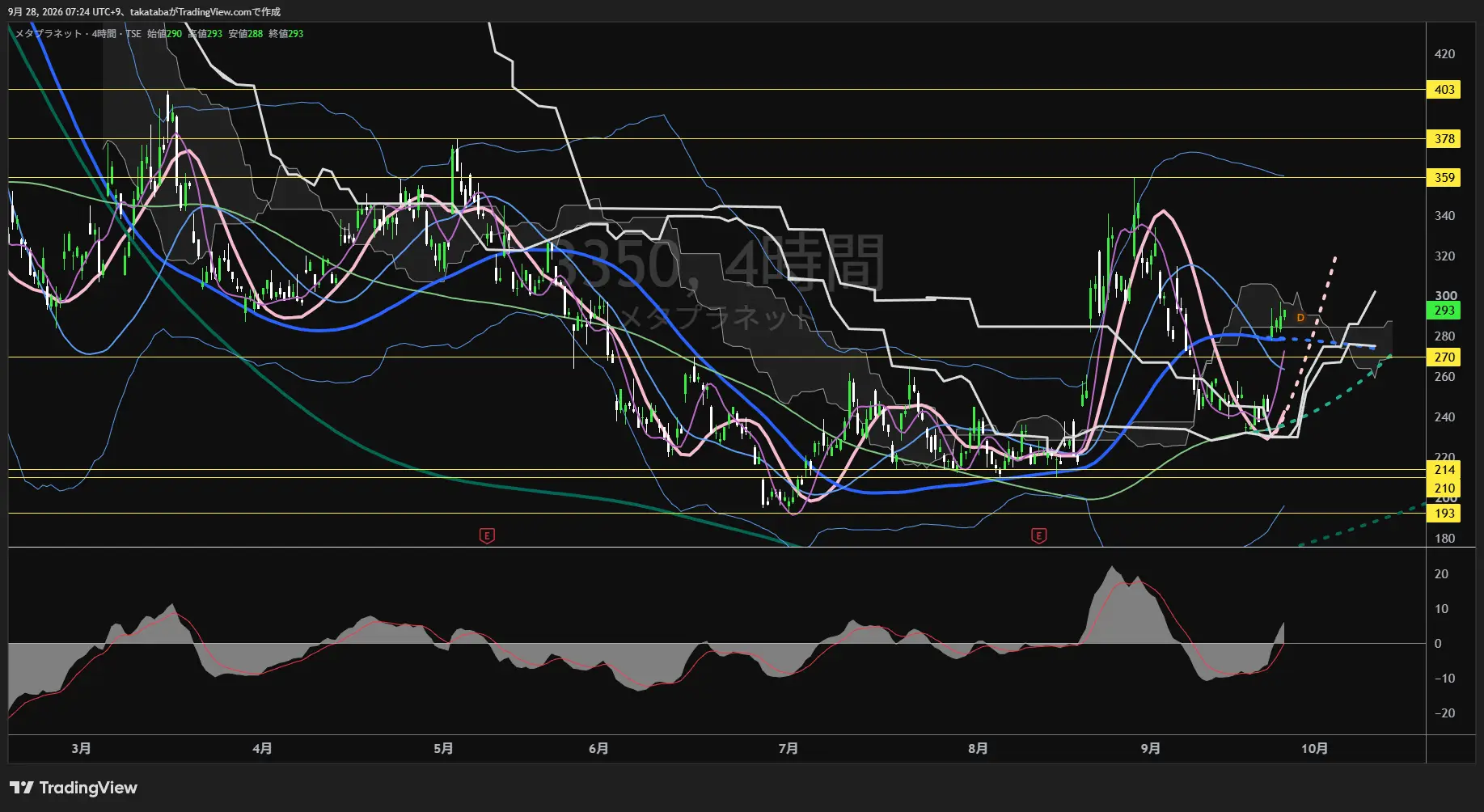Viewport: 1484px width, 812px height.
Task: Click the orange D dividend marker
Action: [x=1300, y=318]
